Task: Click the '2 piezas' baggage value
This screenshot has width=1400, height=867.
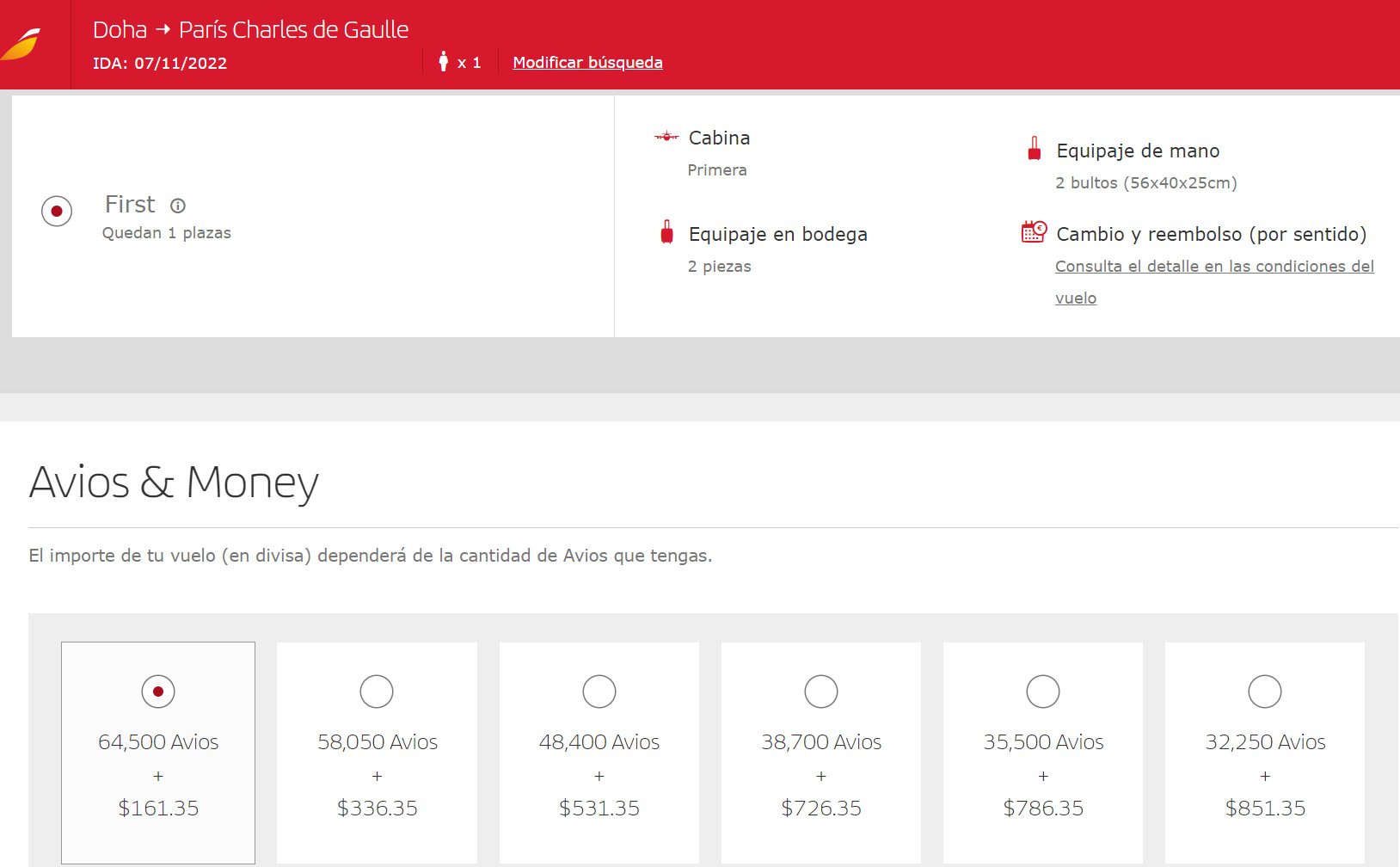Action: coord(719,267)
